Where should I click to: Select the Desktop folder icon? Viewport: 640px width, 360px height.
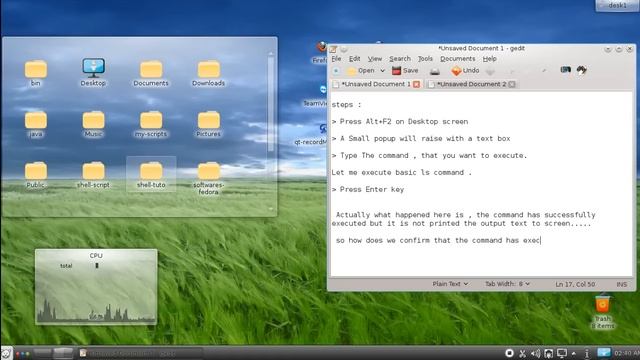(x=93, y=73)
